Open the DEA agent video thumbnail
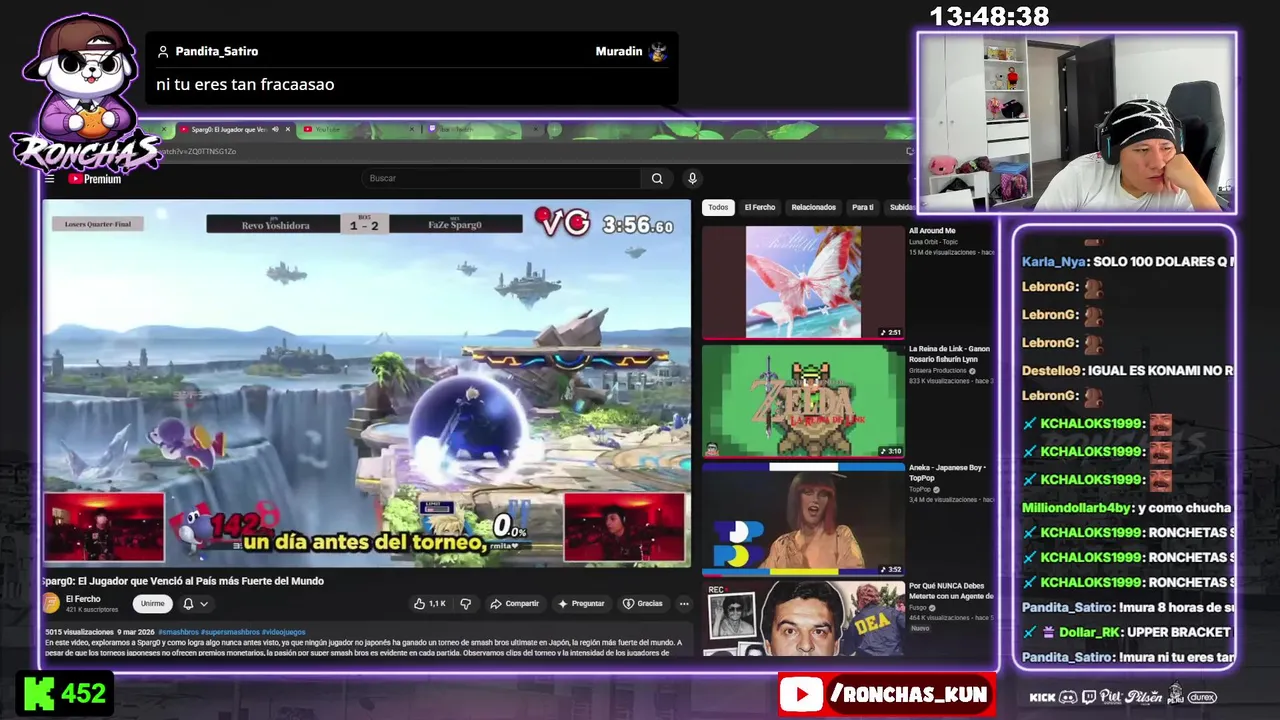 coord(803,618)
